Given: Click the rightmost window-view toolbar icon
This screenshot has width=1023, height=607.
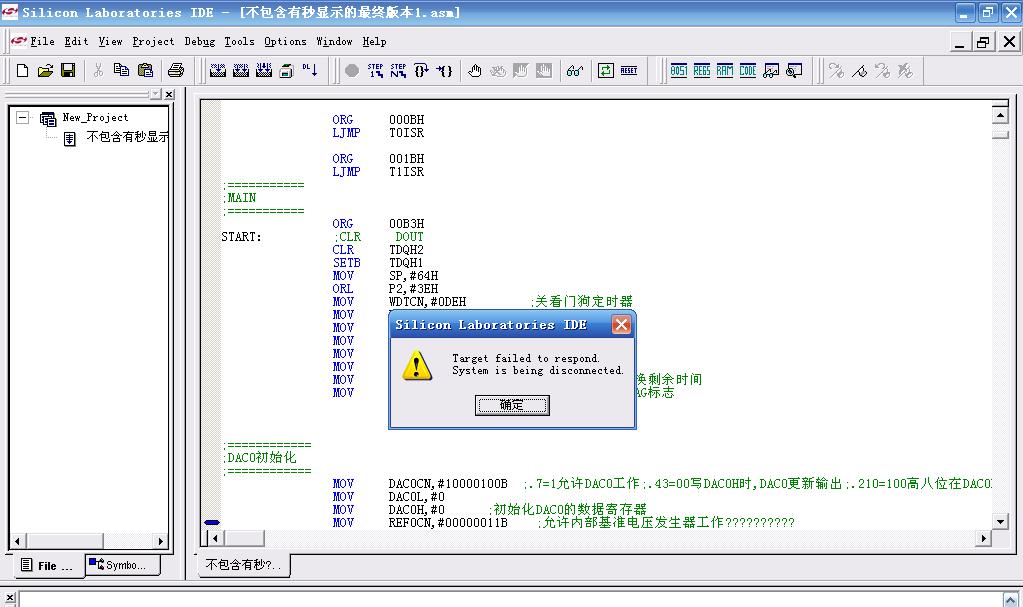Looking at the screenshot, I should (x=794, y=70).
